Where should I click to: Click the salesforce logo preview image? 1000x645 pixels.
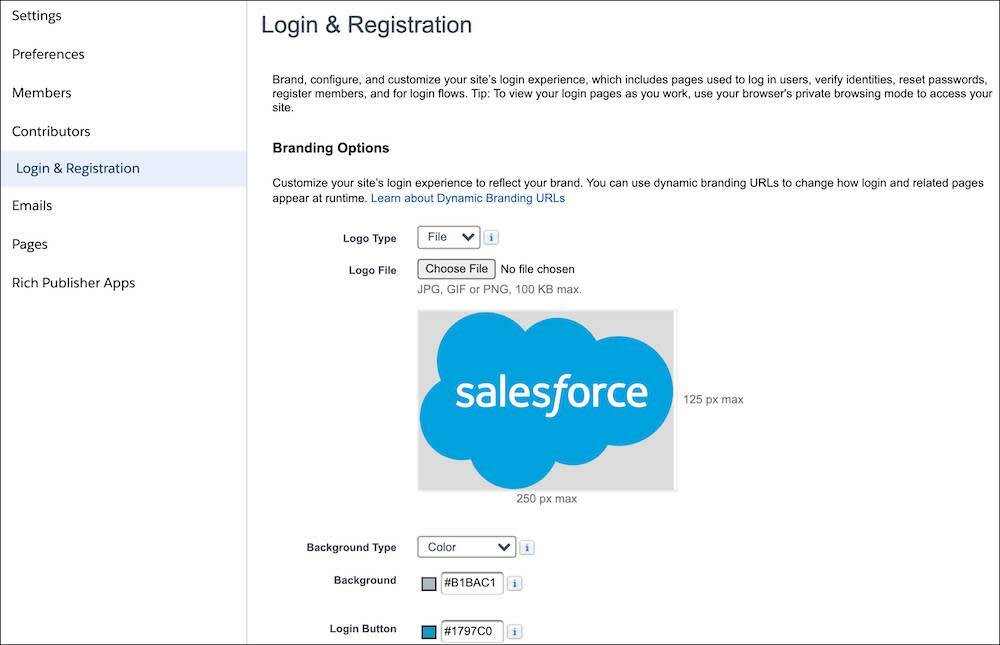pyautogui.click(x=546, y=398)
